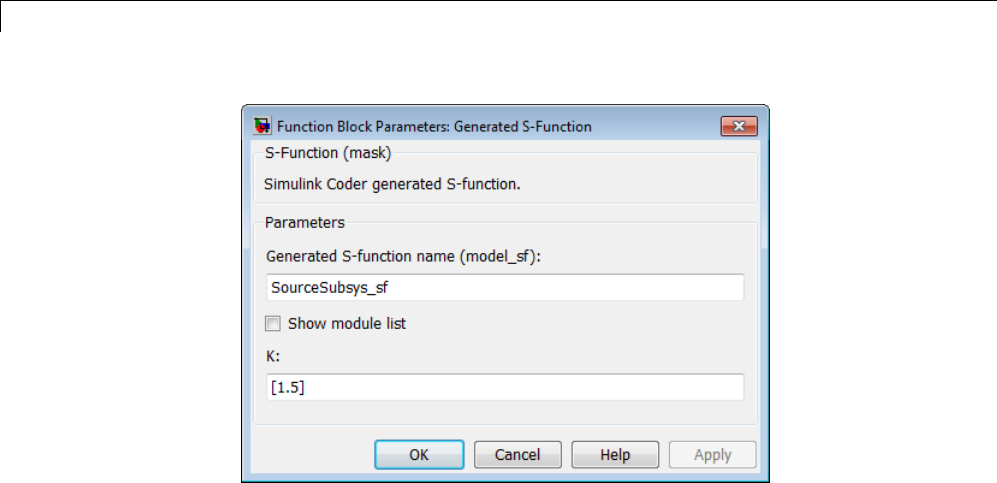This screenshot has height=483, width=997.
Task: Click the empty button-row area left of OK
Action: click(x=310, y=455)
